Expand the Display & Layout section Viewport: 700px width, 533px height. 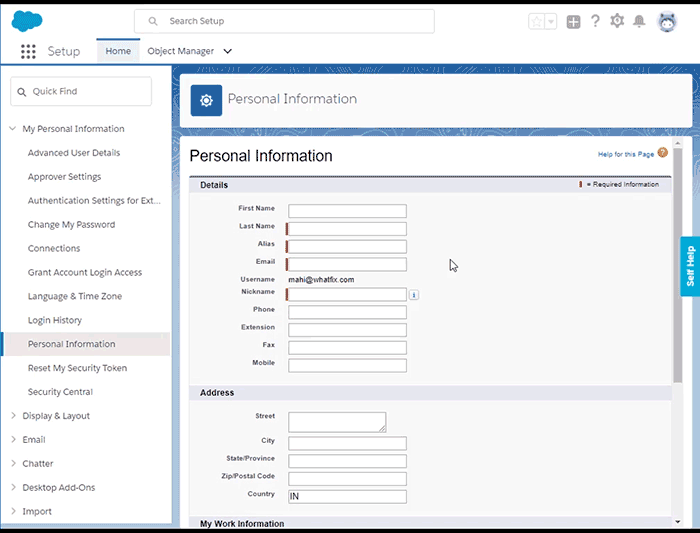(x=13, y=416)
